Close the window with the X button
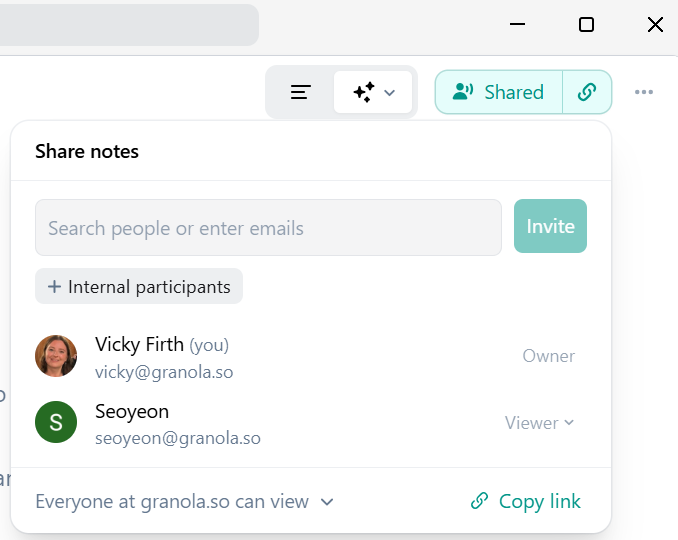678x540 pixels. (655, 25)
